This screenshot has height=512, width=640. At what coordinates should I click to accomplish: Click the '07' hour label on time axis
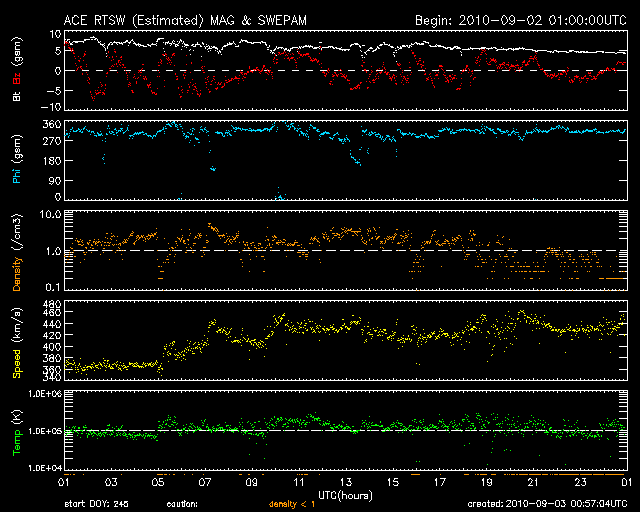pyautogui.click(x=205, y=483)
